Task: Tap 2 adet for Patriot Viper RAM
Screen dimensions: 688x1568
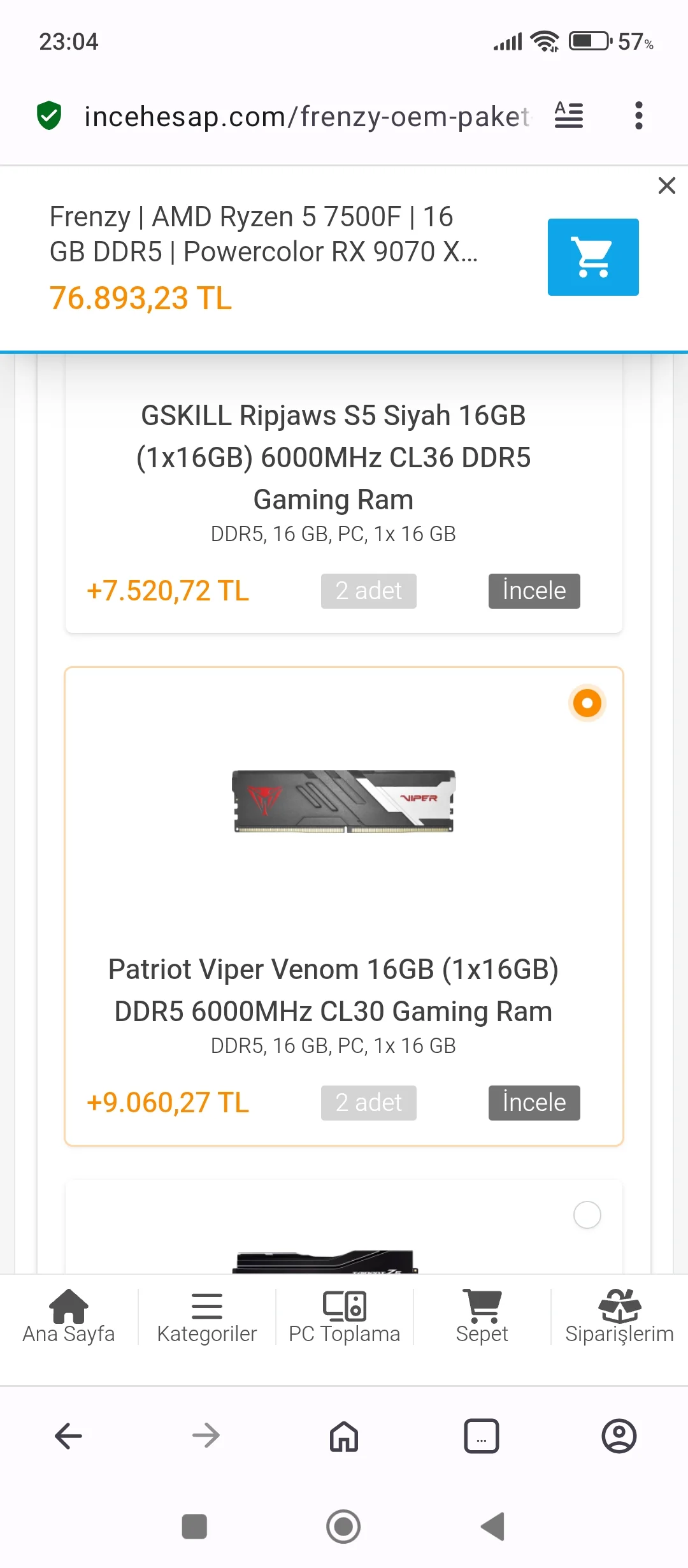Action: [368, 1103]
